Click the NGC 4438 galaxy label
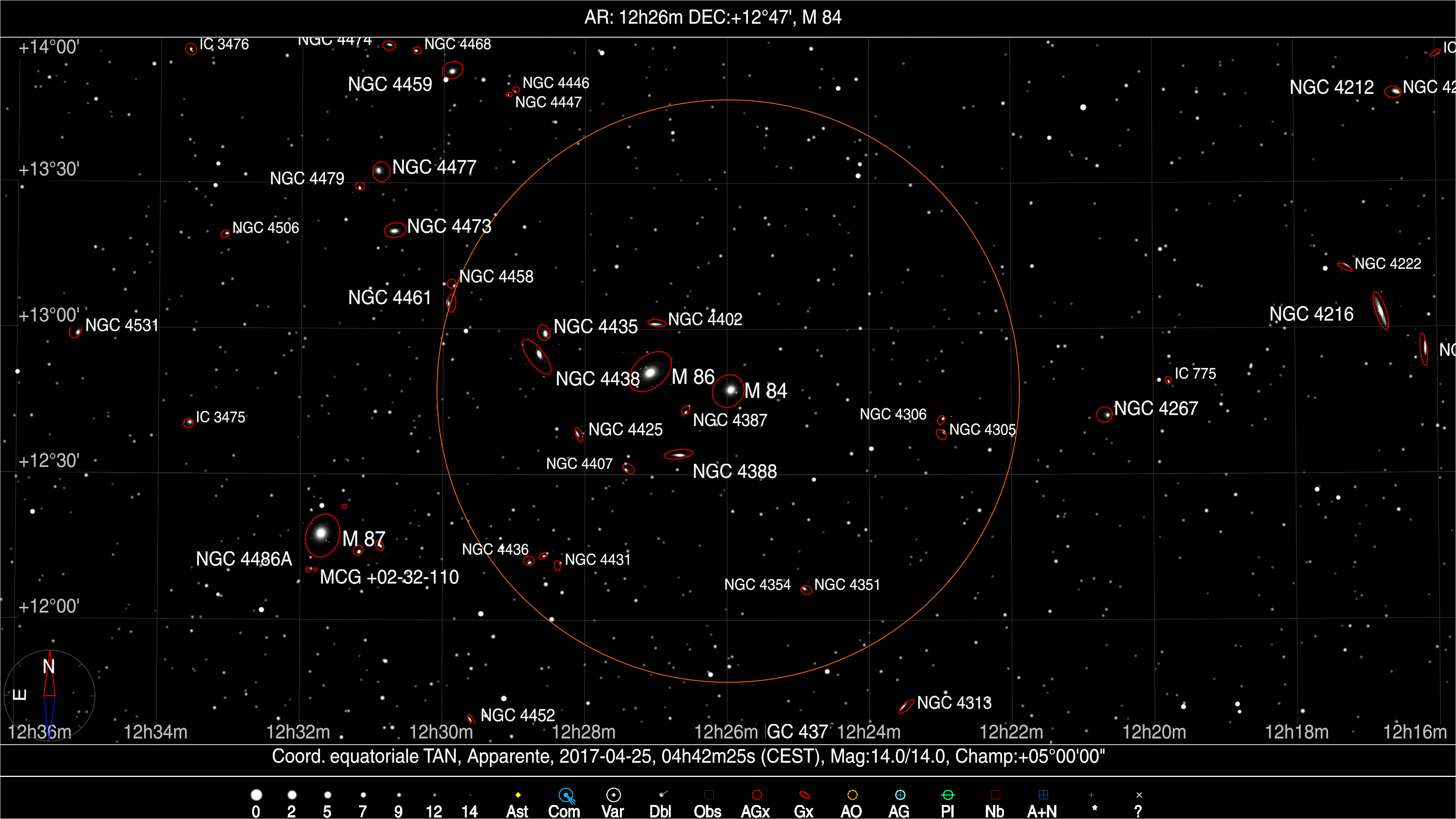 tap(598, 379)
